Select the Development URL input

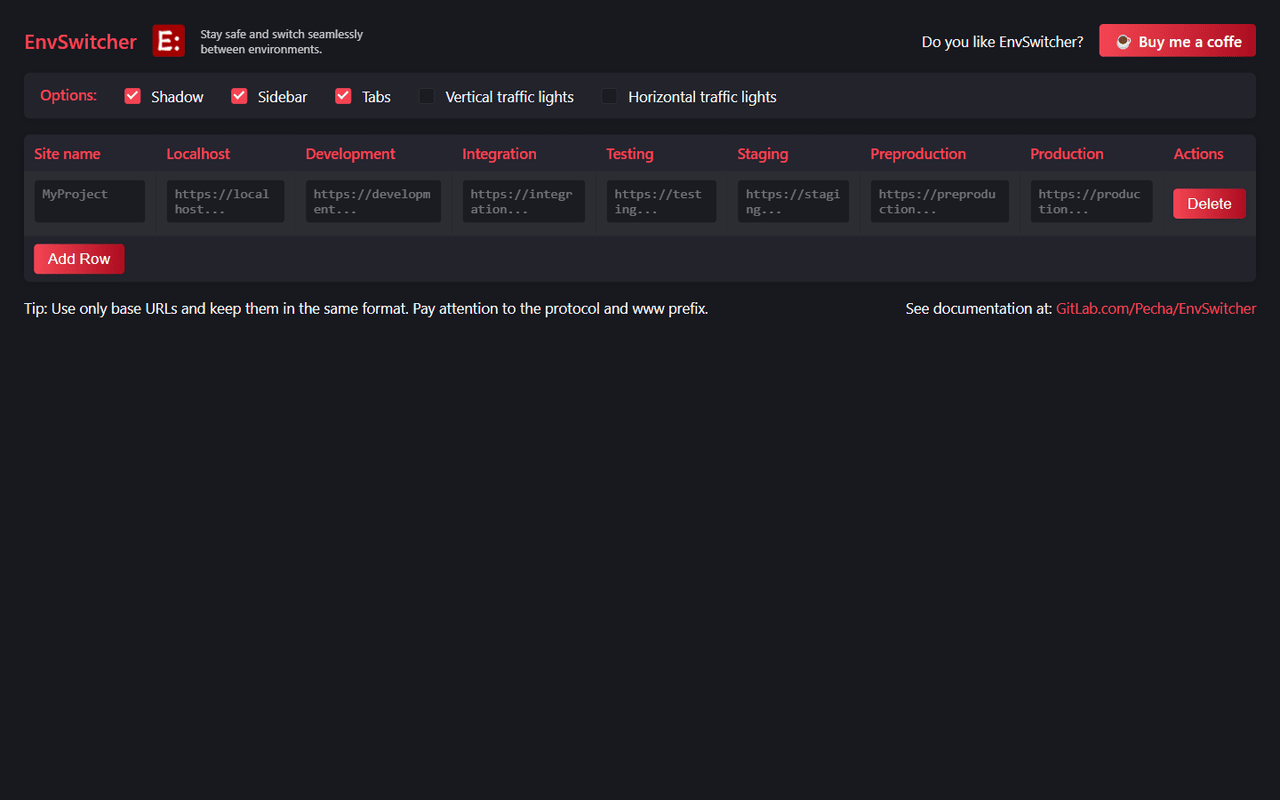click(373, 201)
